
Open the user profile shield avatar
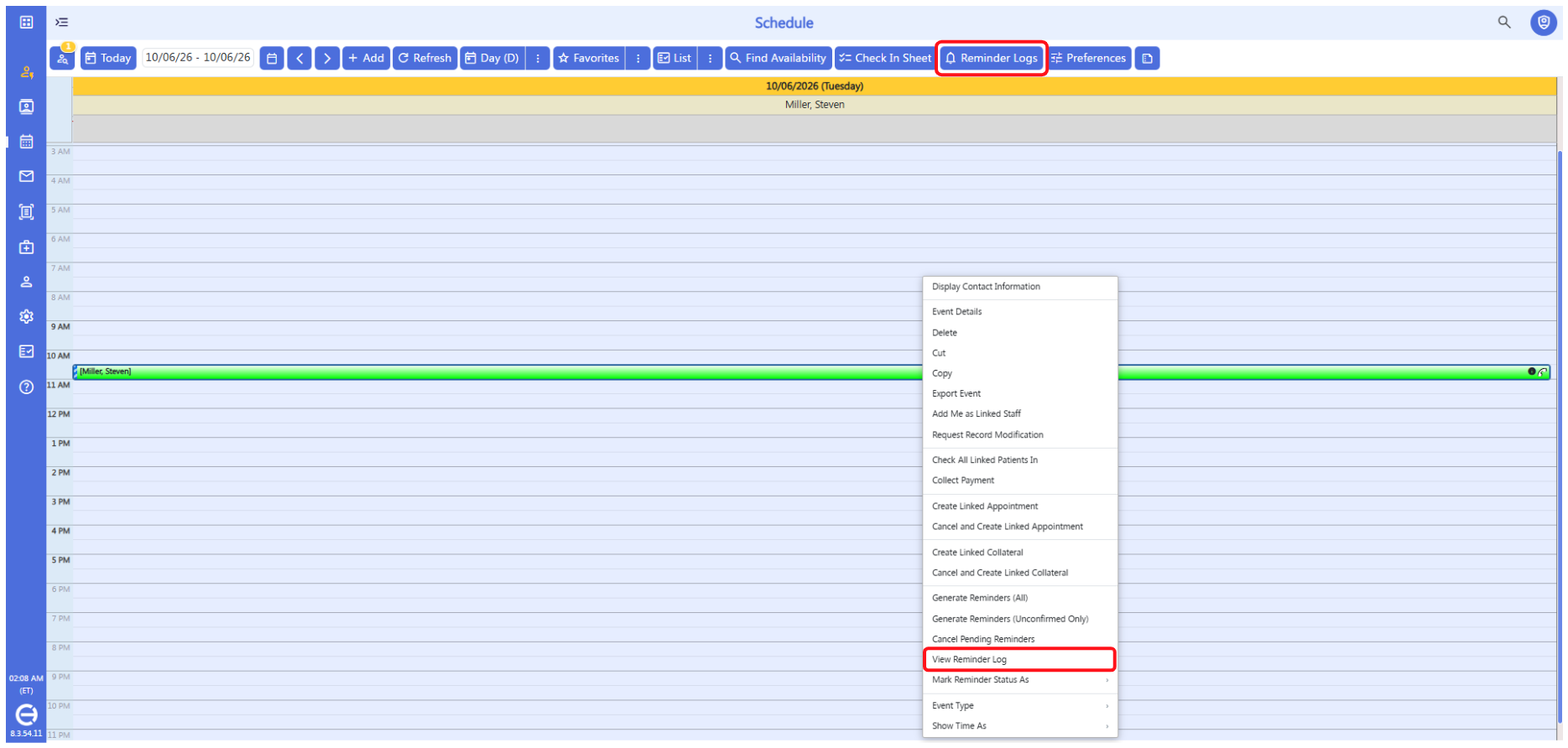(1543, 23)
